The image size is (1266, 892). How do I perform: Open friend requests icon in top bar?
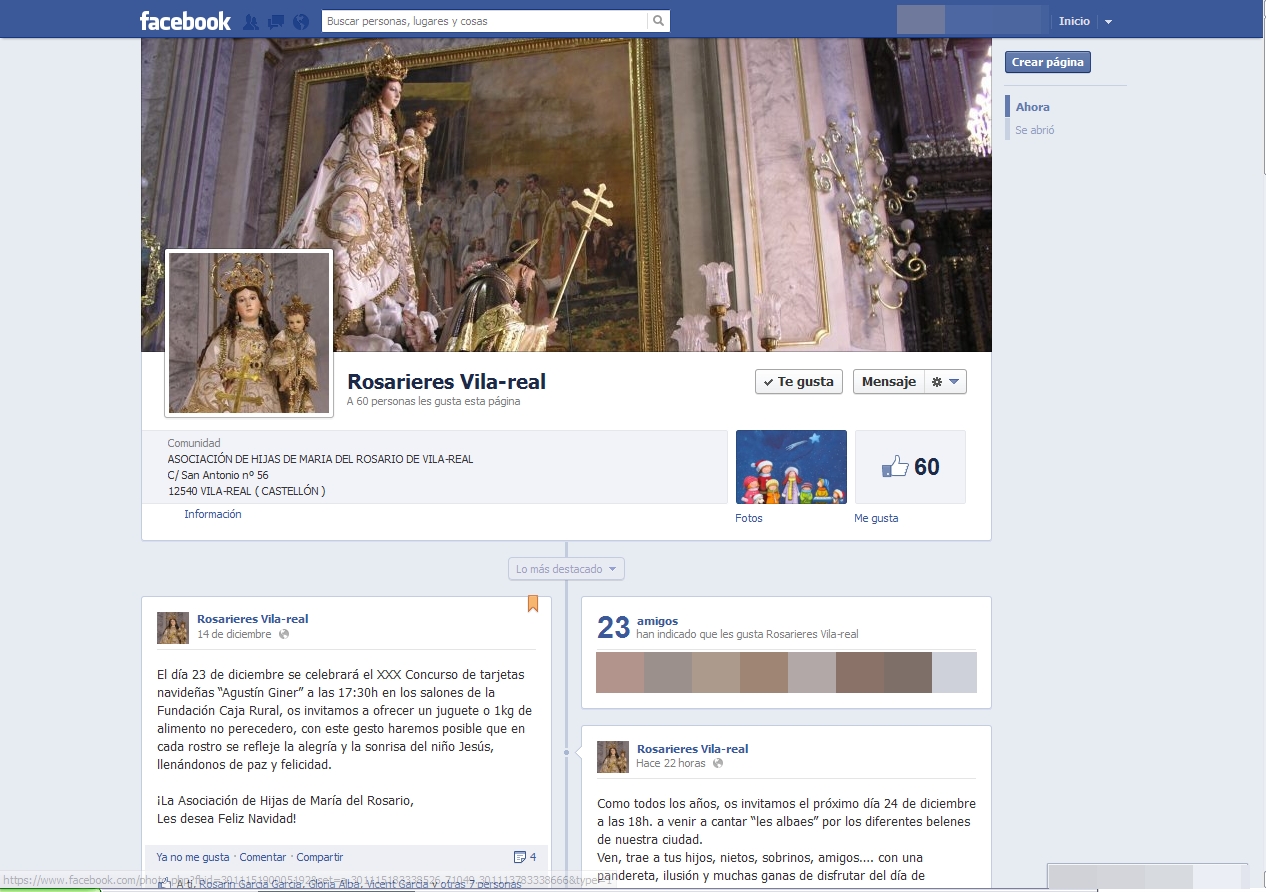click(251, 21)
